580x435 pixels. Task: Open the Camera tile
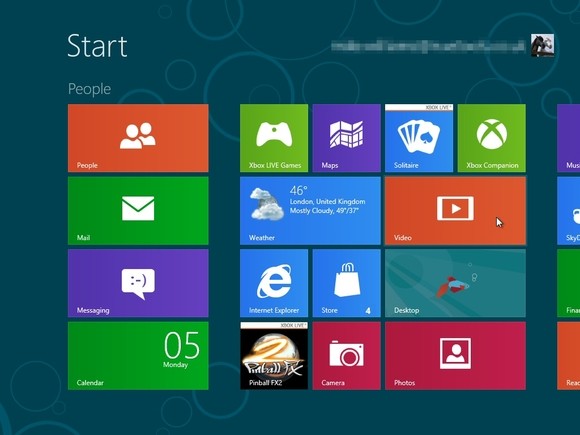click(x=347, y=355)
